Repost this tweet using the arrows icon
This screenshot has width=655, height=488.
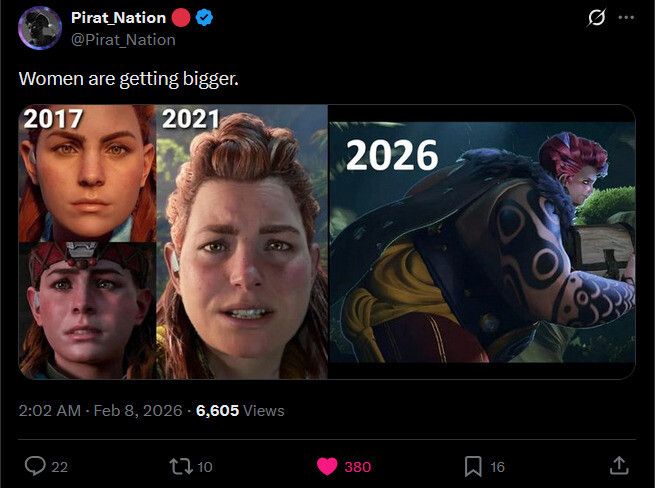point(182,466)
